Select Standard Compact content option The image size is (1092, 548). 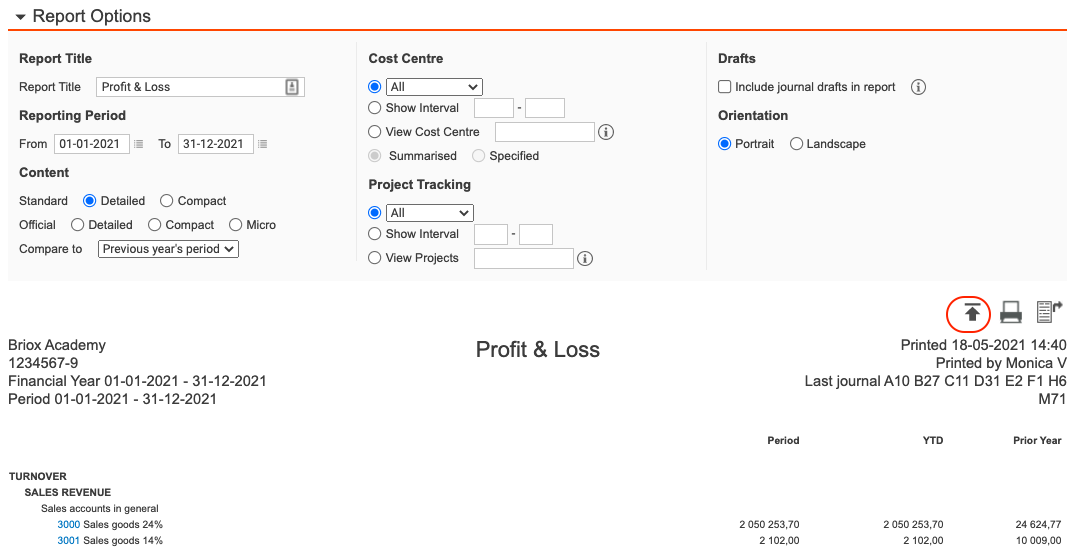point(167,201)
